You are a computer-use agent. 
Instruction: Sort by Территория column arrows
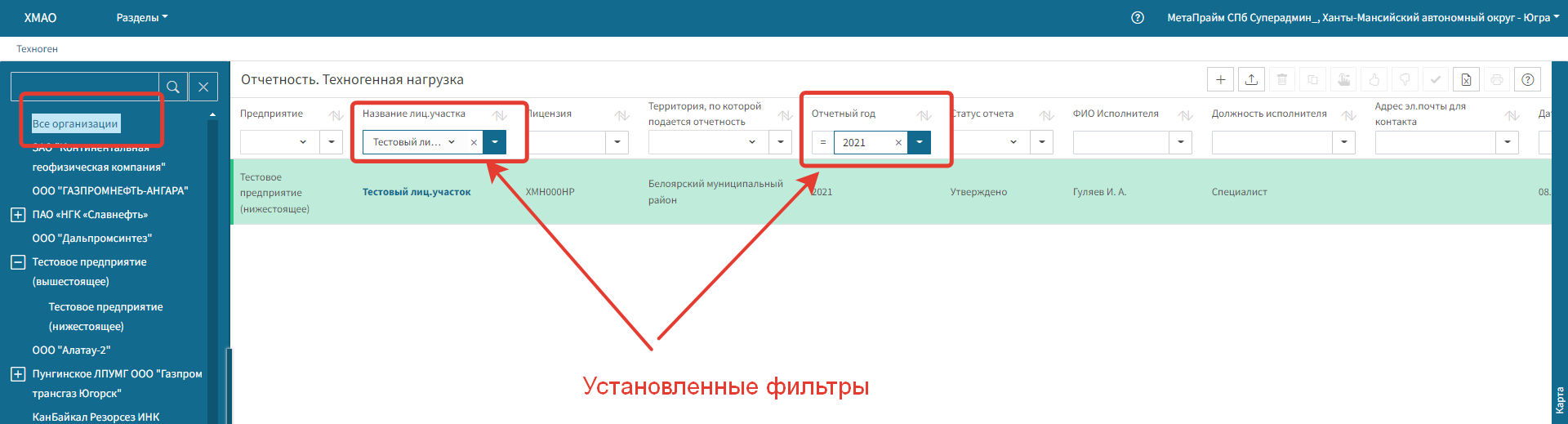[785, 115]
